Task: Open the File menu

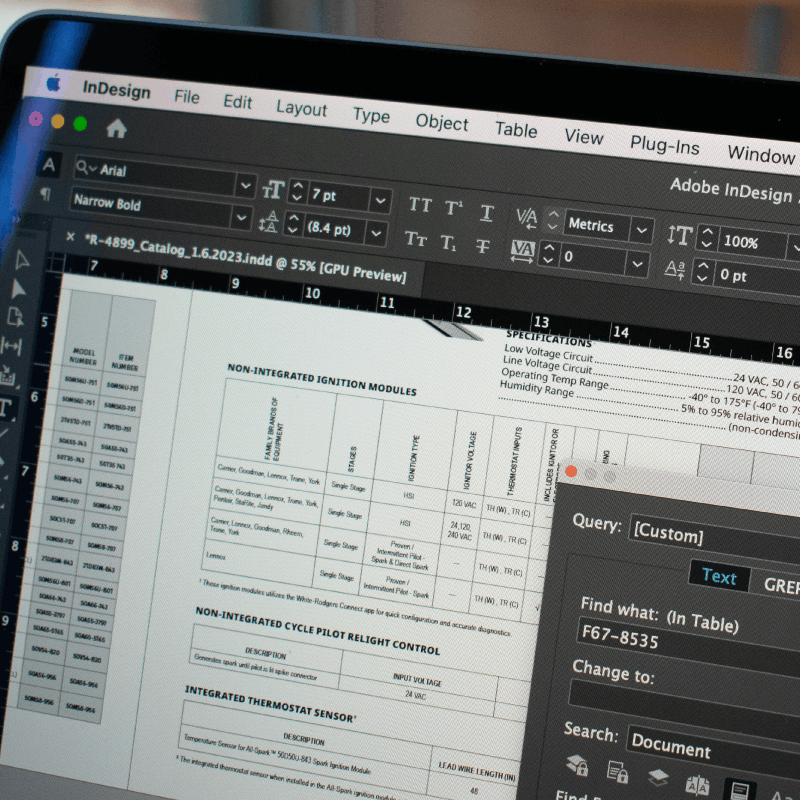Action: [x=187, y=96]
